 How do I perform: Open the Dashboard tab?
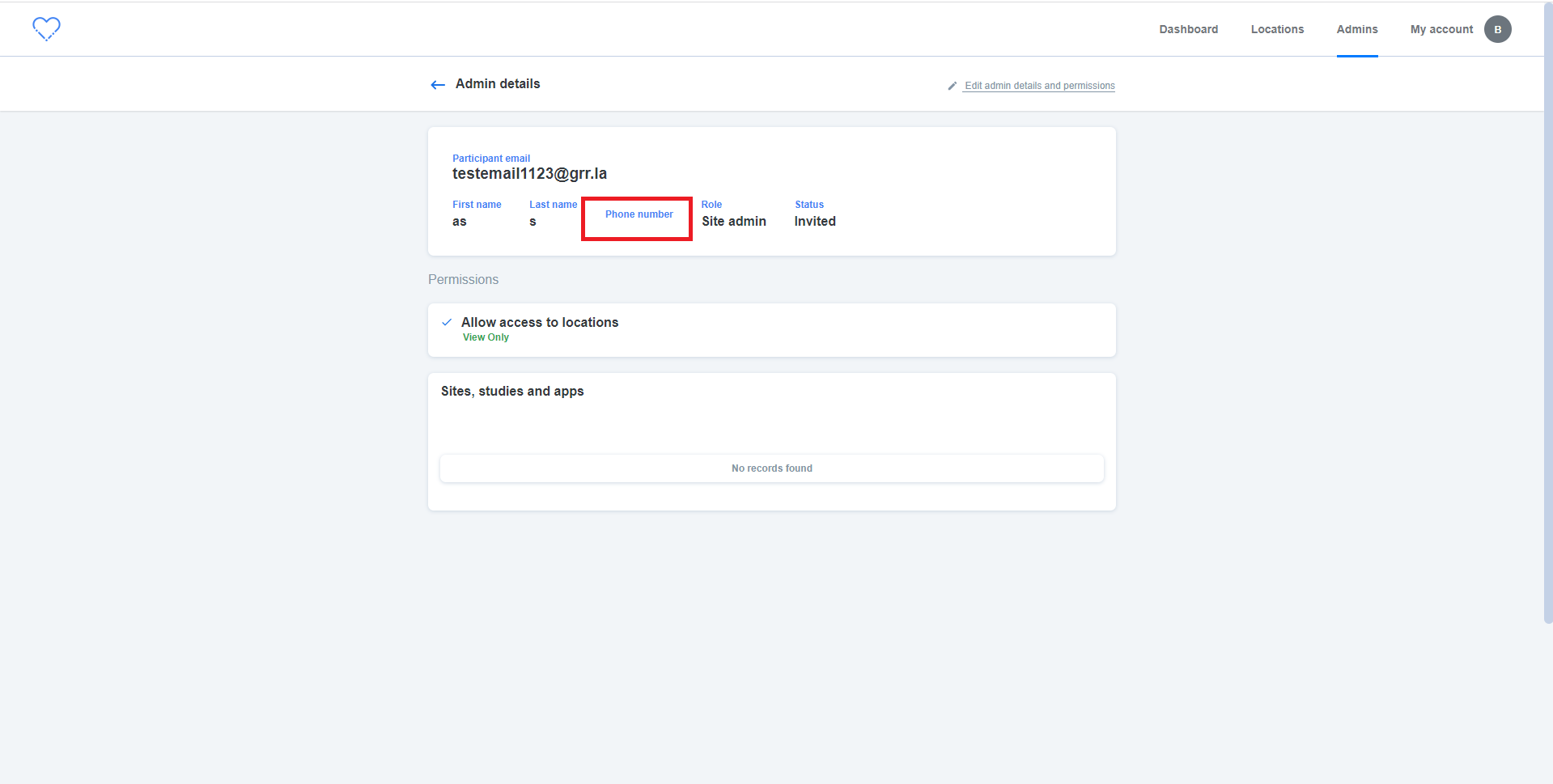(1188, 29)
